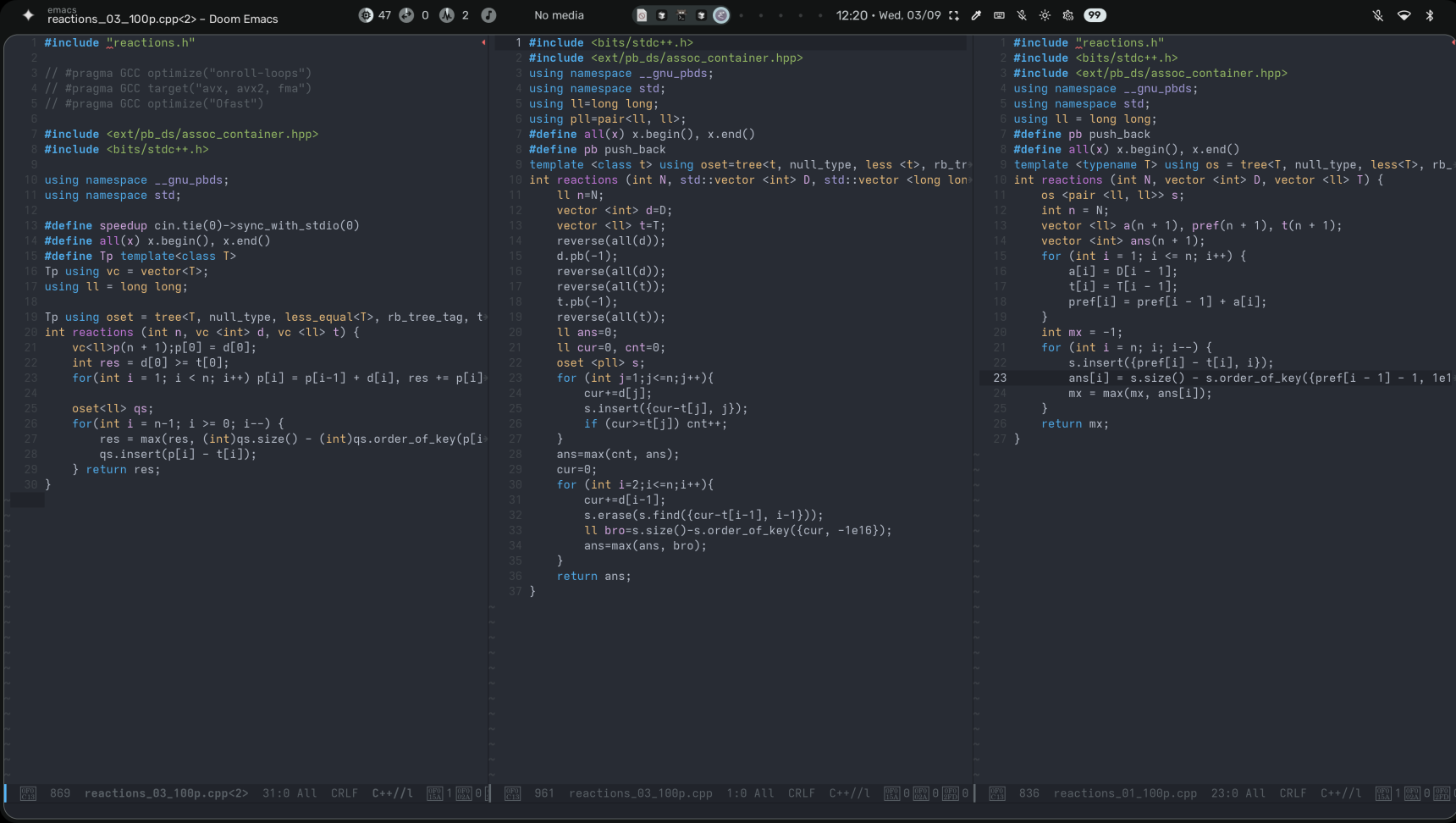1456x823 pixels.
Task: Click the C++//l major mode in the middle modeline
Action: (x=850, y=793)
